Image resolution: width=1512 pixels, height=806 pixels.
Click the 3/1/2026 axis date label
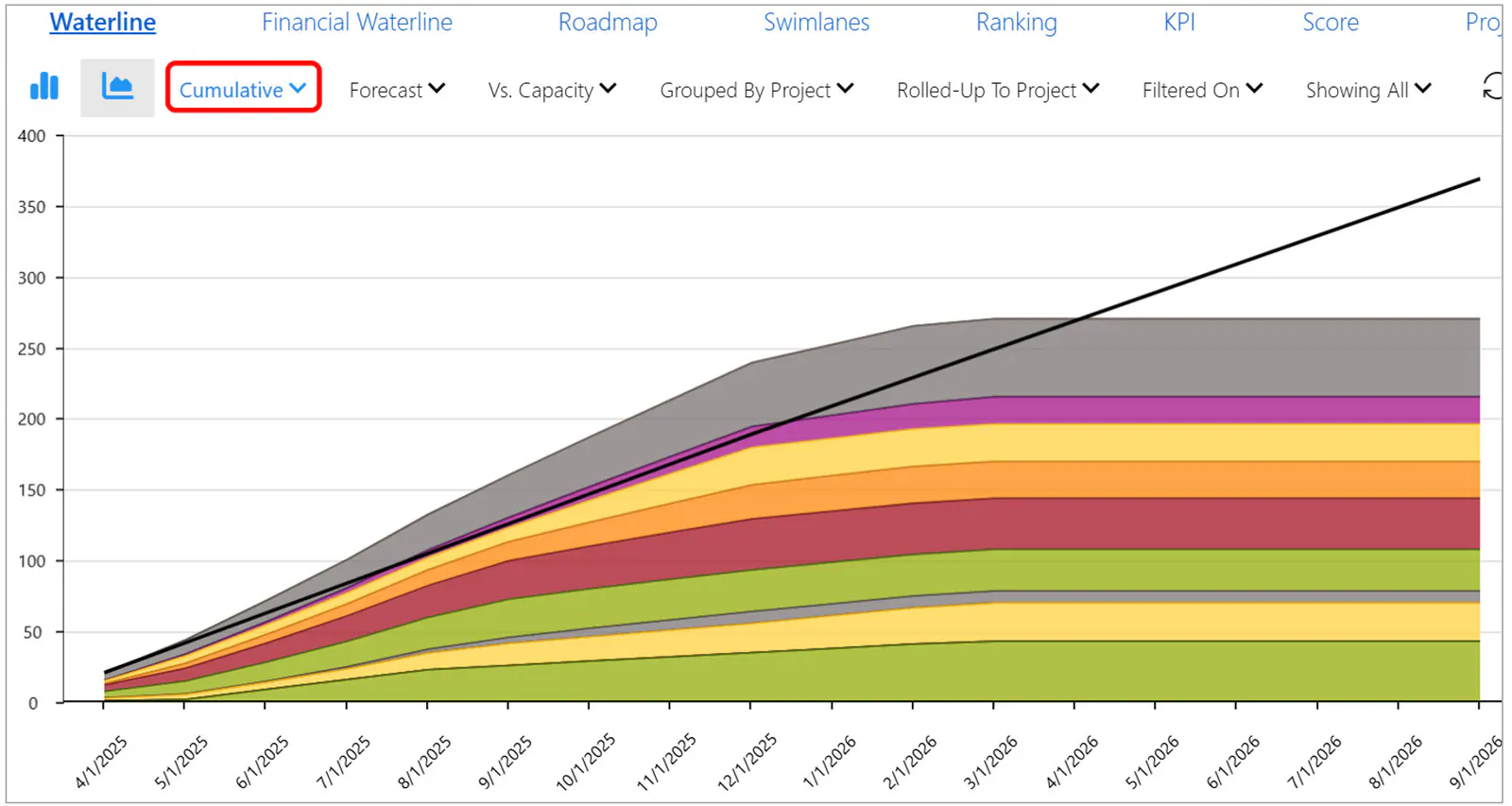tap(990, 762)
